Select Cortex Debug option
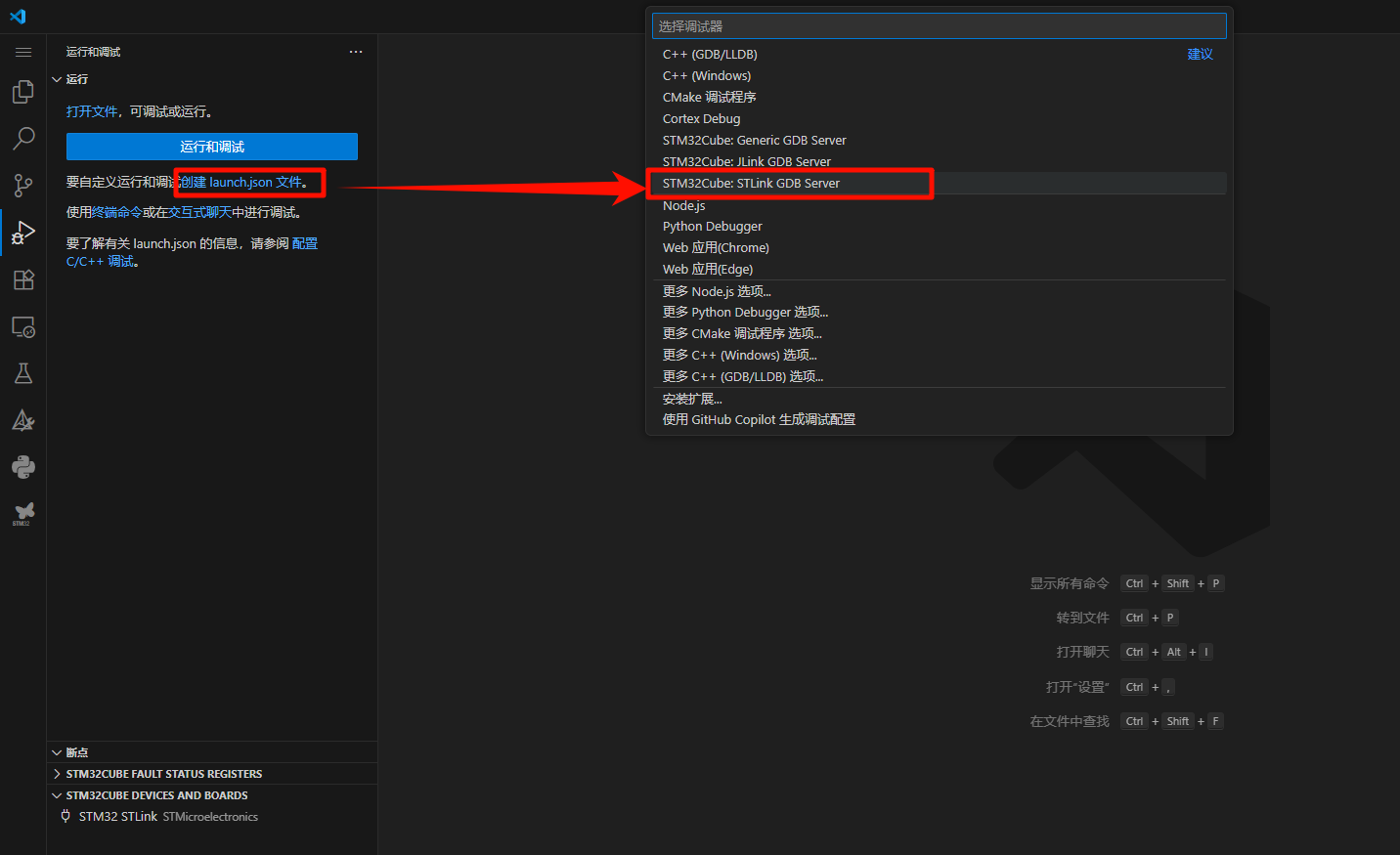Image resolution: width=1400 pixels, height=855 pixels. click(940, 118)
